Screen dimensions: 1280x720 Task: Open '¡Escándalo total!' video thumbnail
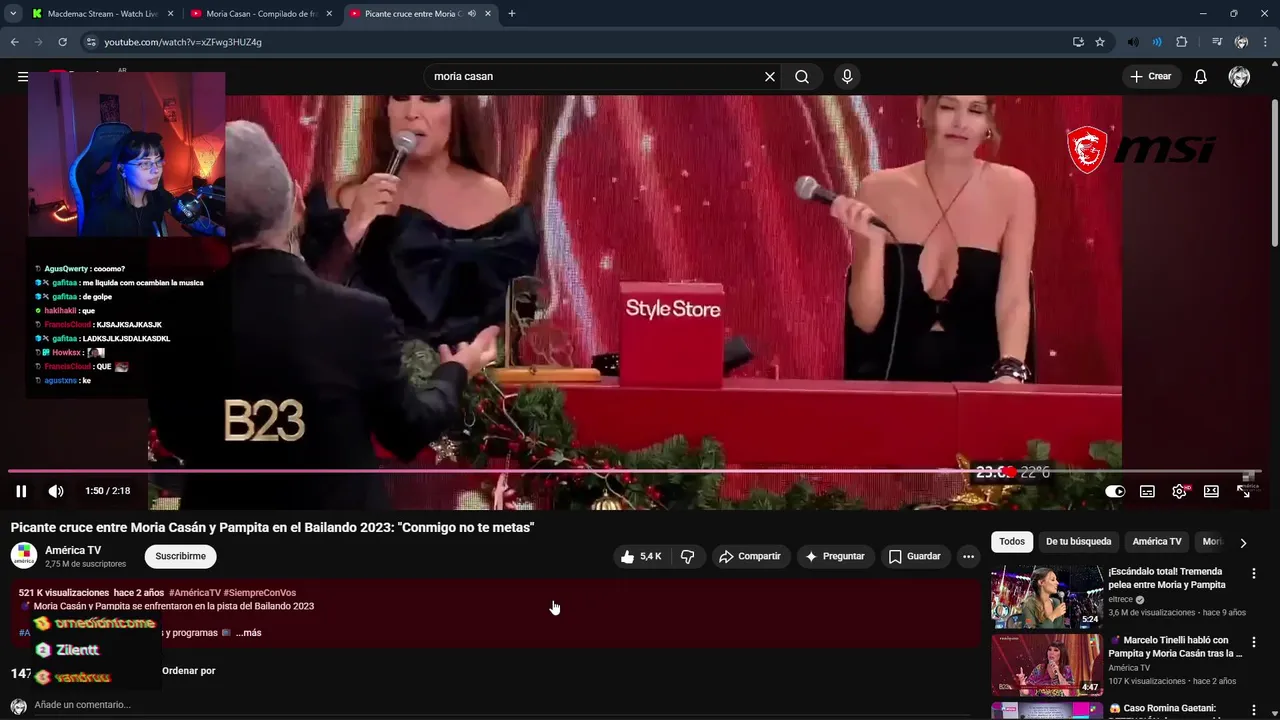(1047, 597)
